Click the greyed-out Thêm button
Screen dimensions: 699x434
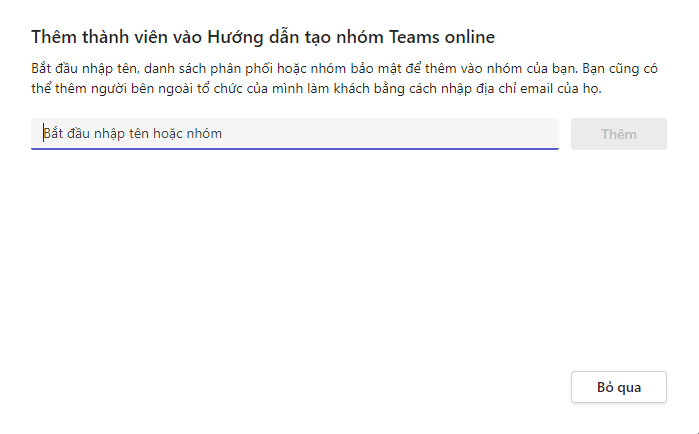pos(619,134)
